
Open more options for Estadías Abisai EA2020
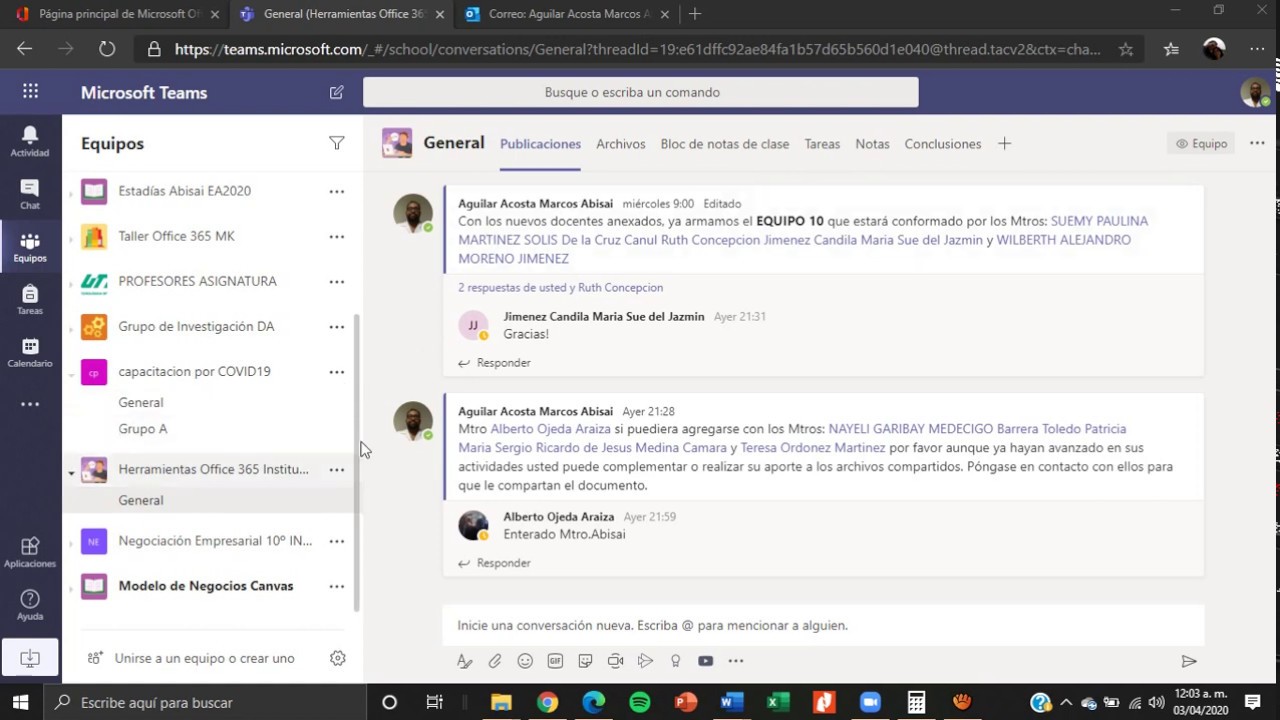[337, 191]
